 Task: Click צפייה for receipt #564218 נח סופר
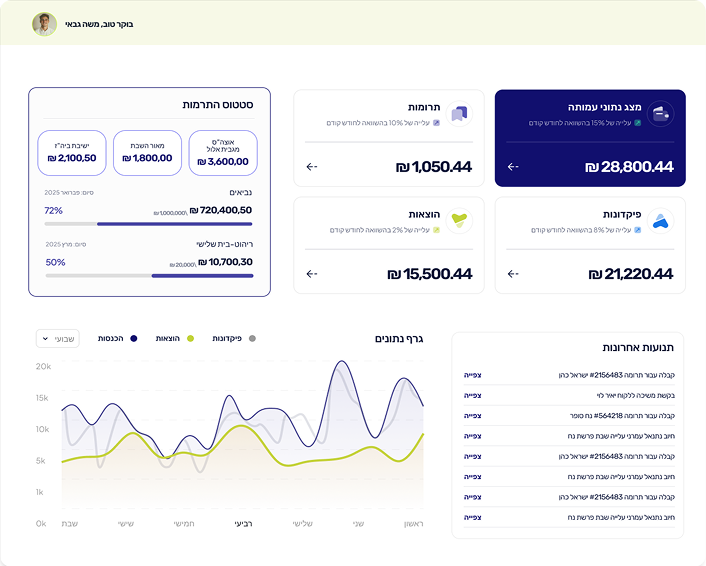[473, 415]
